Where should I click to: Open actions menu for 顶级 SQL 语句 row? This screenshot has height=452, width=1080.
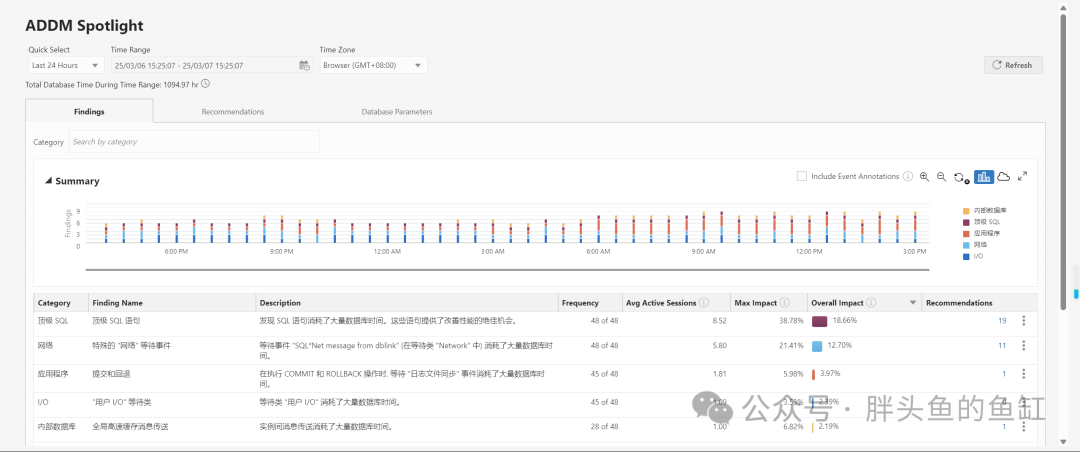click(1024, 320)
